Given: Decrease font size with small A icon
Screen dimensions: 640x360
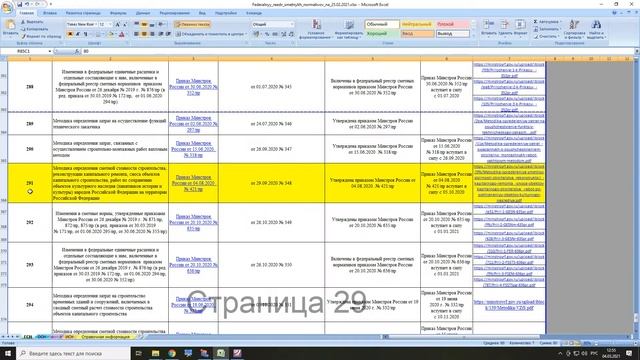Looking at the screenshot, I should coord(125,24).
